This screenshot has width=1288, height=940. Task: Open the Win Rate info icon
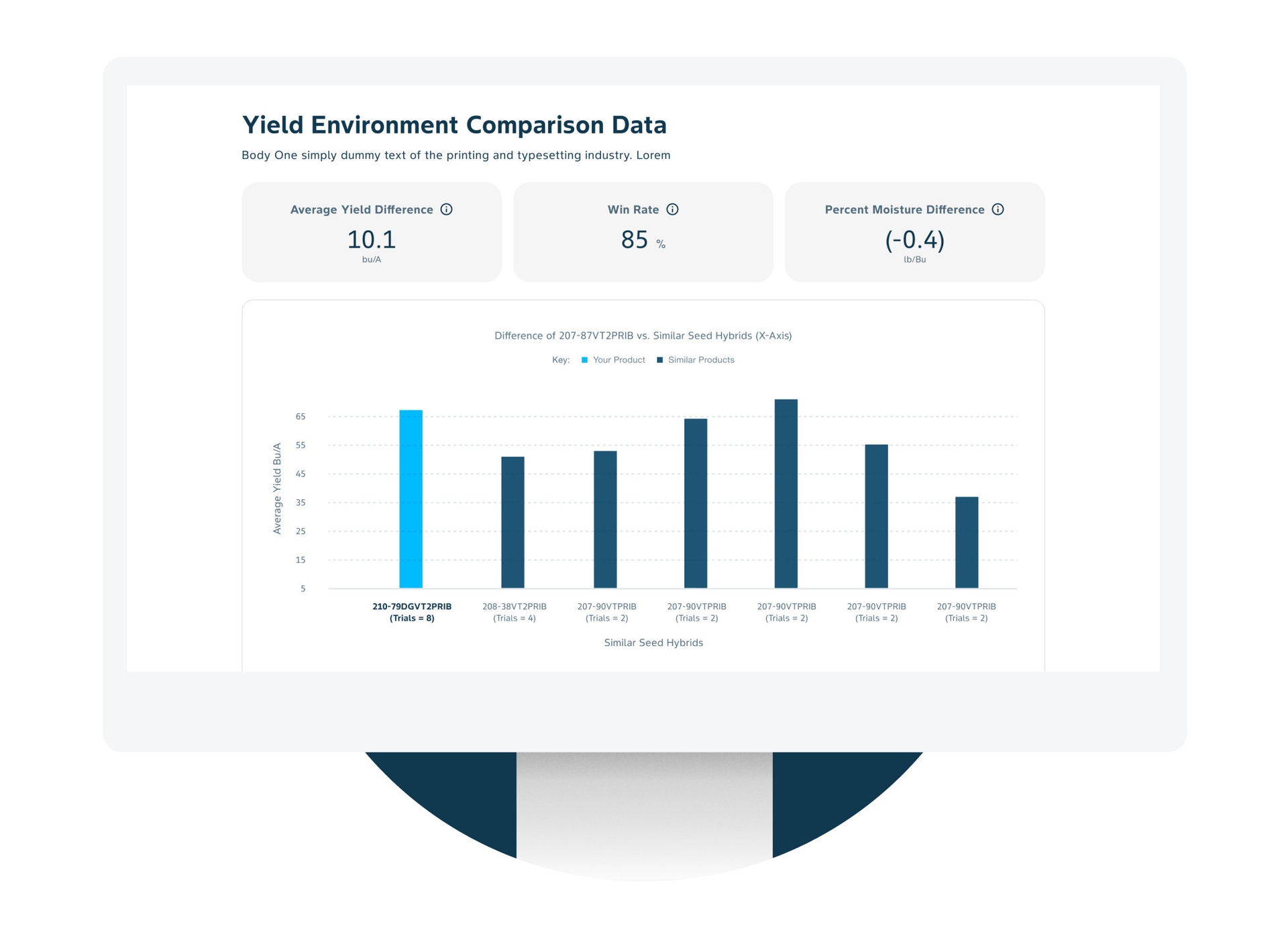pyautogui.click(x=672, y=209)
